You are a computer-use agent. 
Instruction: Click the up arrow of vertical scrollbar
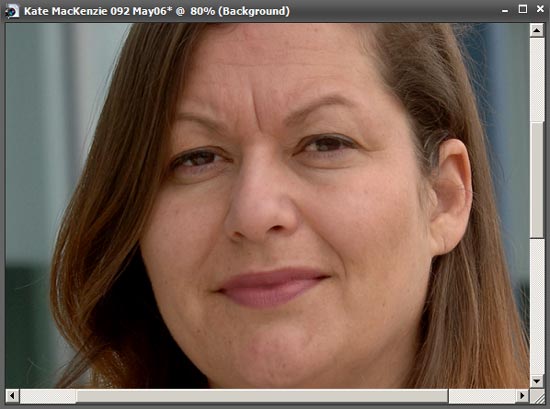tap(537, 31)
